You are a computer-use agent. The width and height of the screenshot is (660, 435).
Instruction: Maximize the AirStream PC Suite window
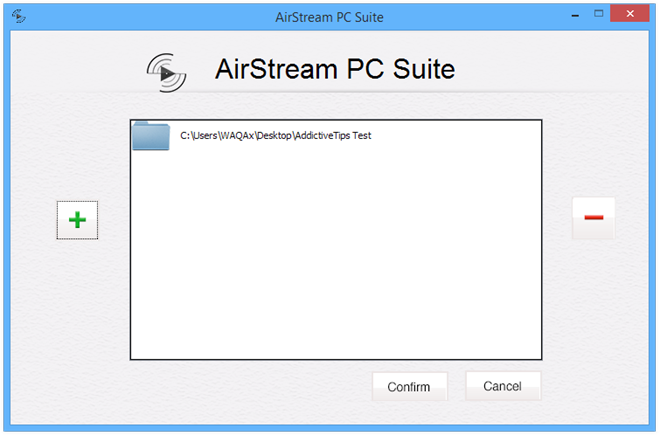pyautogui.click(x=598, y=14)
